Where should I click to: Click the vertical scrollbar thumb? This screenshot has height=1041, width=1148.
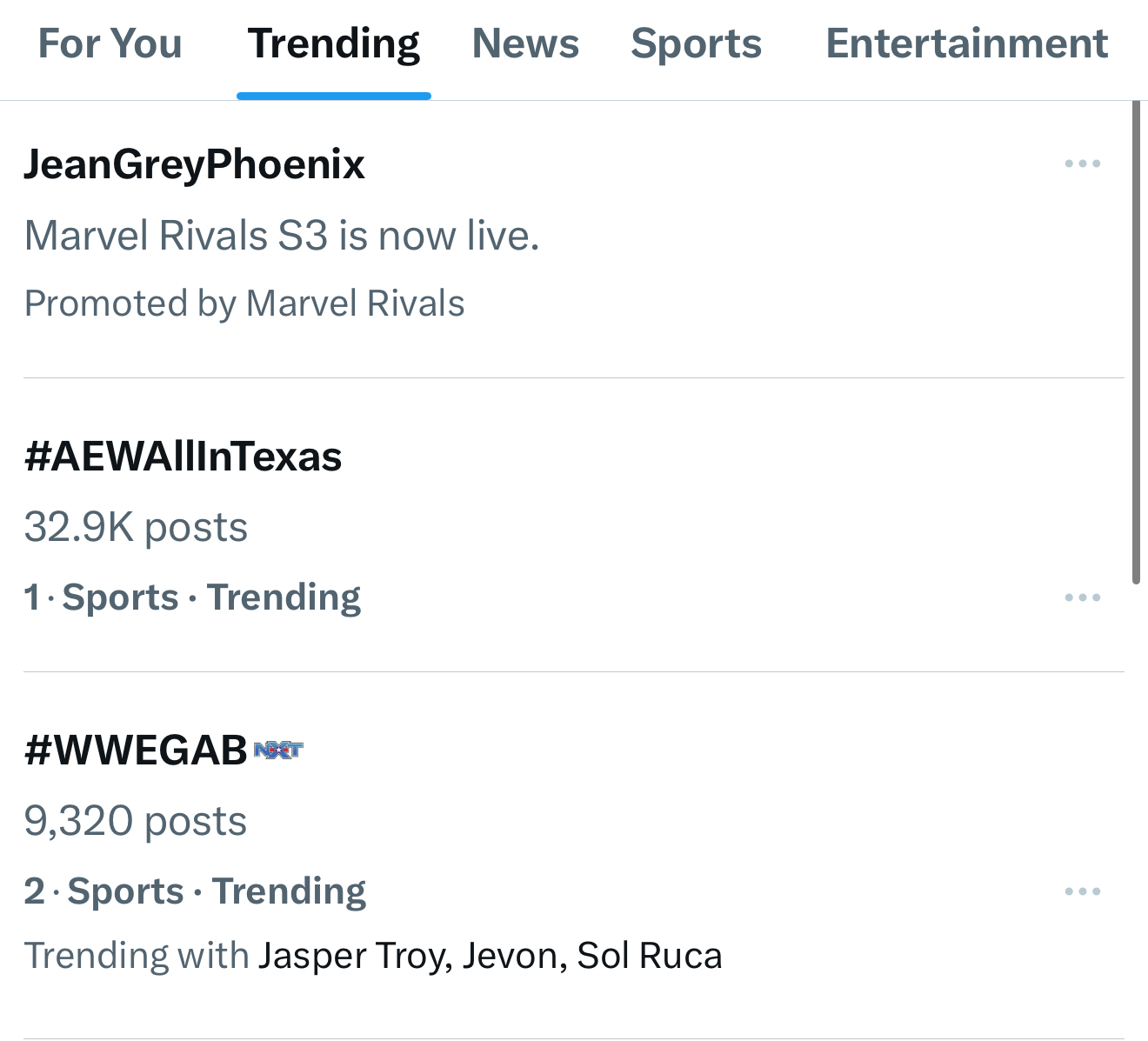pos(1136,341)
